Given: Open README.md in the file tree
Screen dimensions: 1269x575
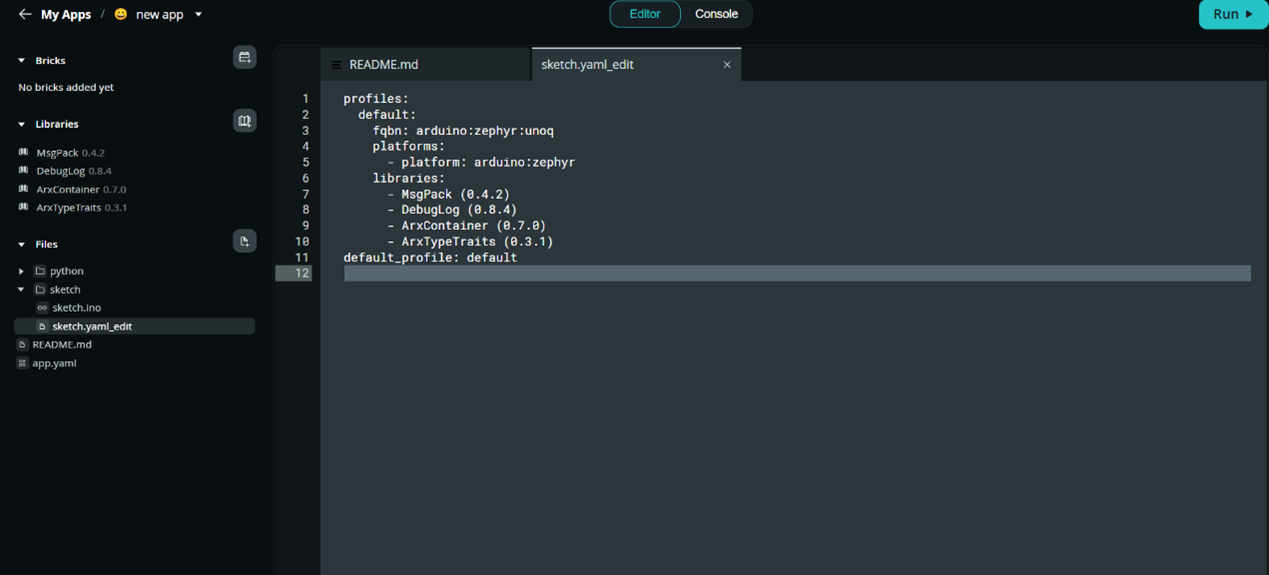Looking at the screenshot, I should (x=62, y=345).
